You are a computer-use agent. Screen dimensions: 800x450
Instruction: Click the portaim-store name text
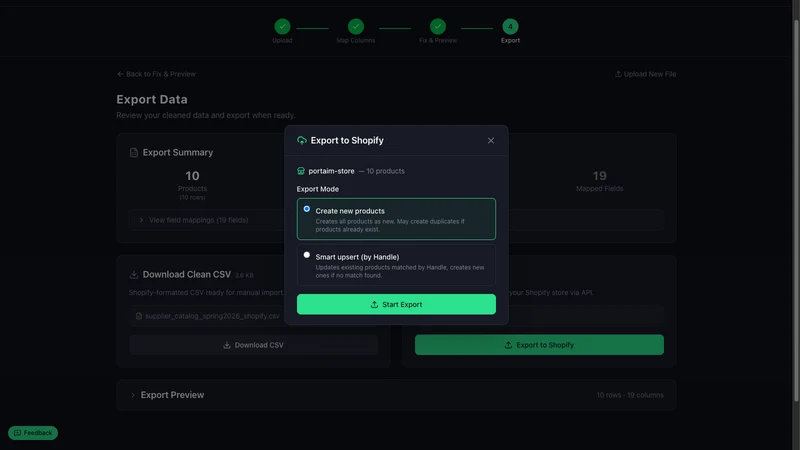[331, 171]
